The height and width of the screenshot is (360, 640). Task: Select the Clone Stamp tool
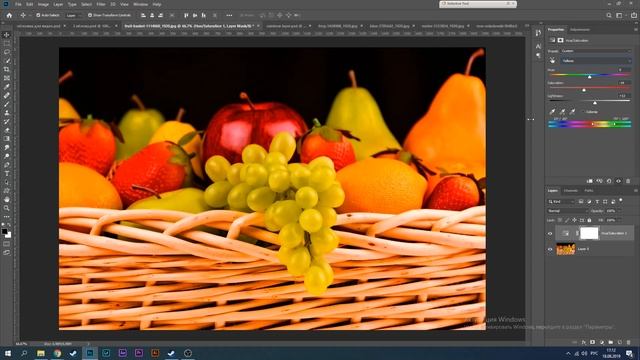[x=7, y=113]
